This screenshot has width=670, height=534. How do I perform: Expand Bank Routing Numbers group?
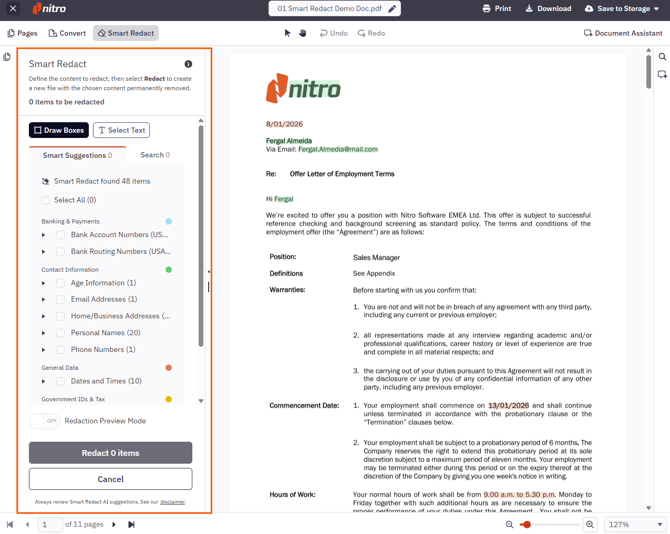click(x=44, y=252)
